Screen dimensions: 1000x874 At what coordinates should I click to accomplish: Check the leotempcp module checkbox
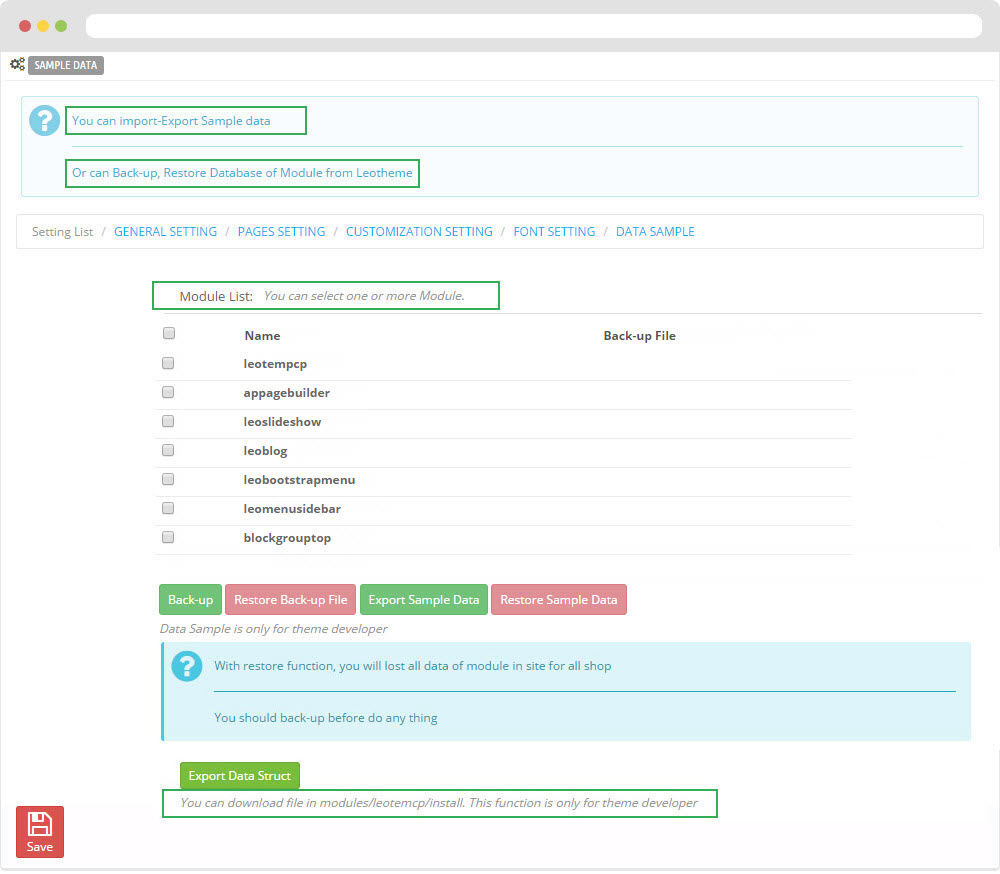(168, 363)
